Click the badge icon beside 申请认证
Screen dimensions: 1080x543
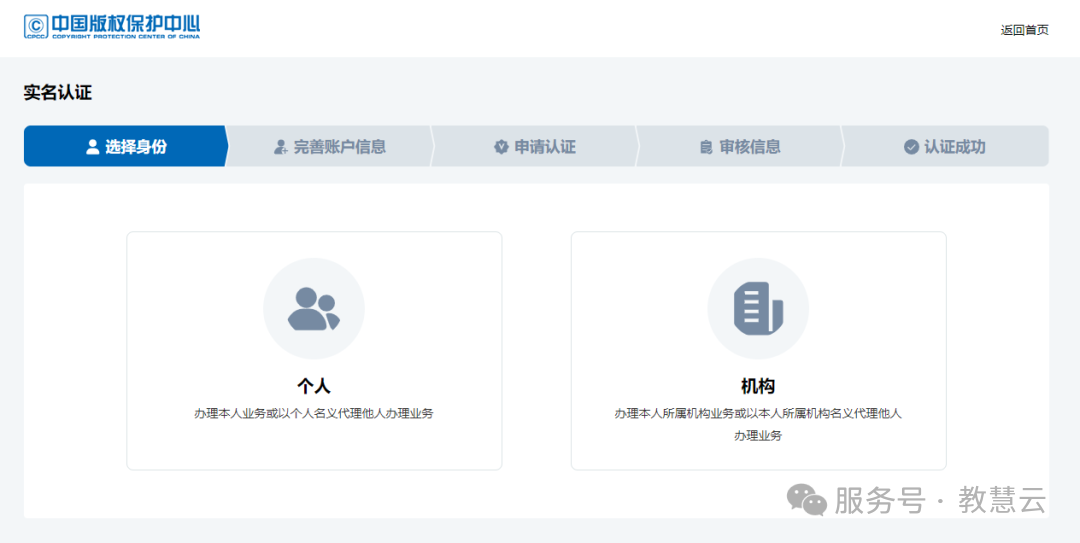501,147
